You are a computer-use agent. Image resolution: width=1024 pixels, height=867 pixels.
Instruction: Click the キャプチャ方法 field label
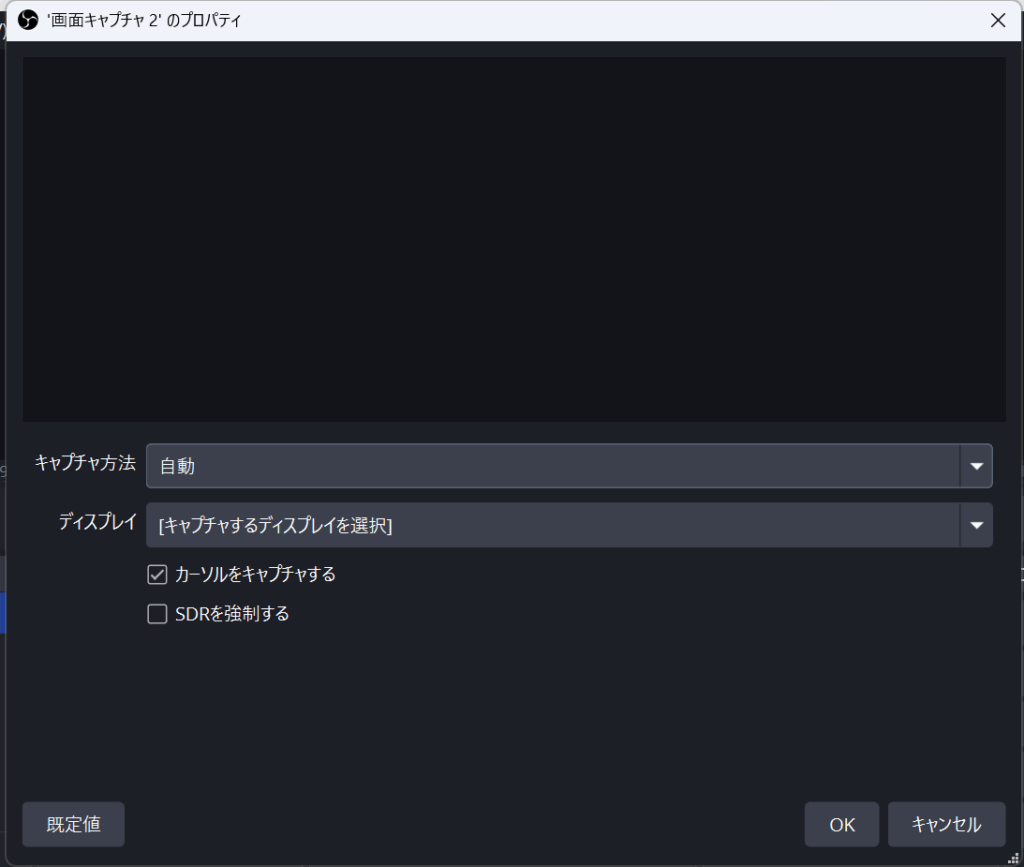pyautogui.click(x=85, y=463)
